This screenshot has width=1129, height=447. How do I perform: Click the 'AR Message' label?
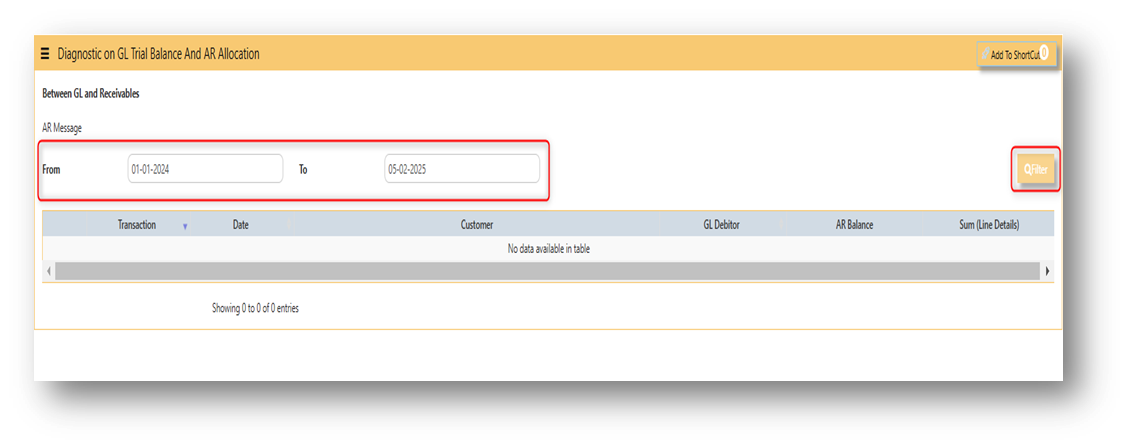62,128
